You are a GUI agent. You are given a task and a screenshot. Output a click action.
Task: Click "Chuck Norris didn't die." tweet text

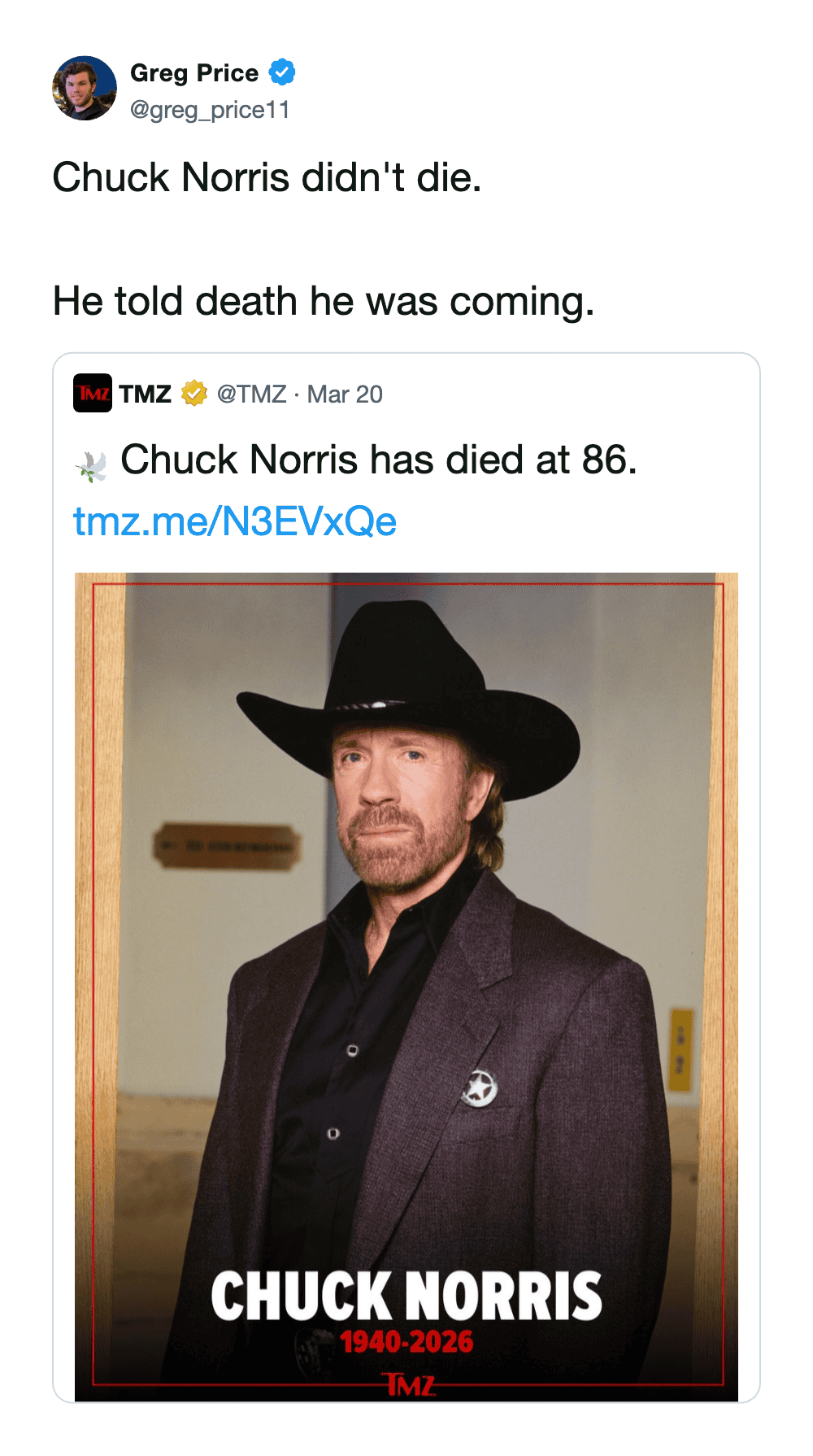click(x=267, y=177)
